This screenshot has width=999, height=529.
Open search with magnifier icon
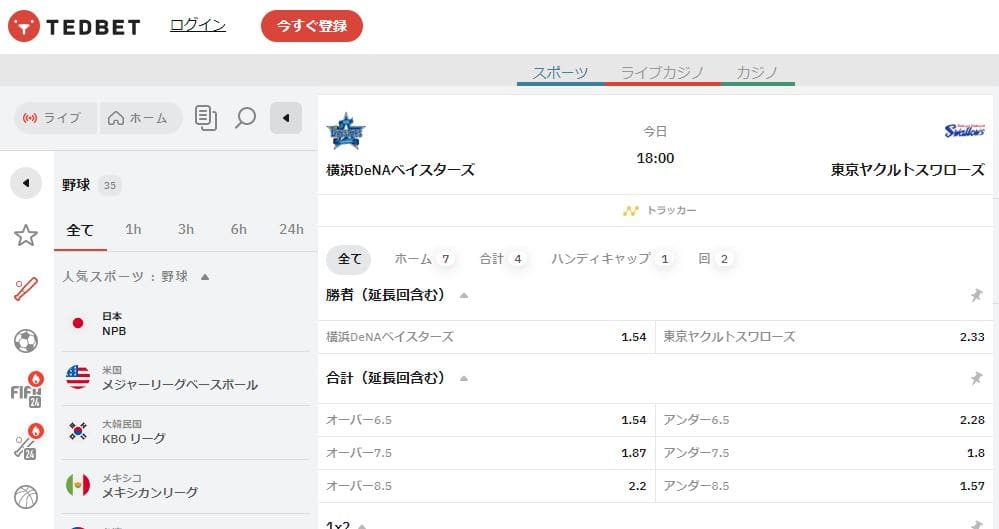click(245, 118)
